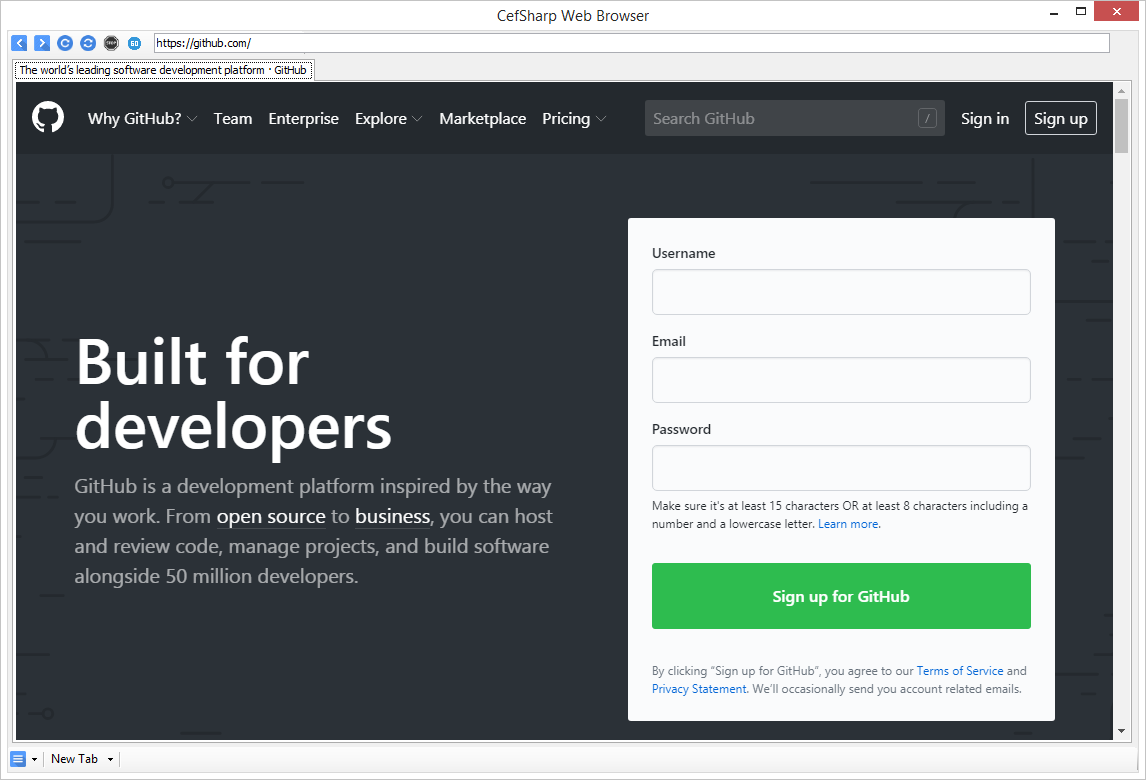Open the Privacy Statement link

(x=699, y=689)
